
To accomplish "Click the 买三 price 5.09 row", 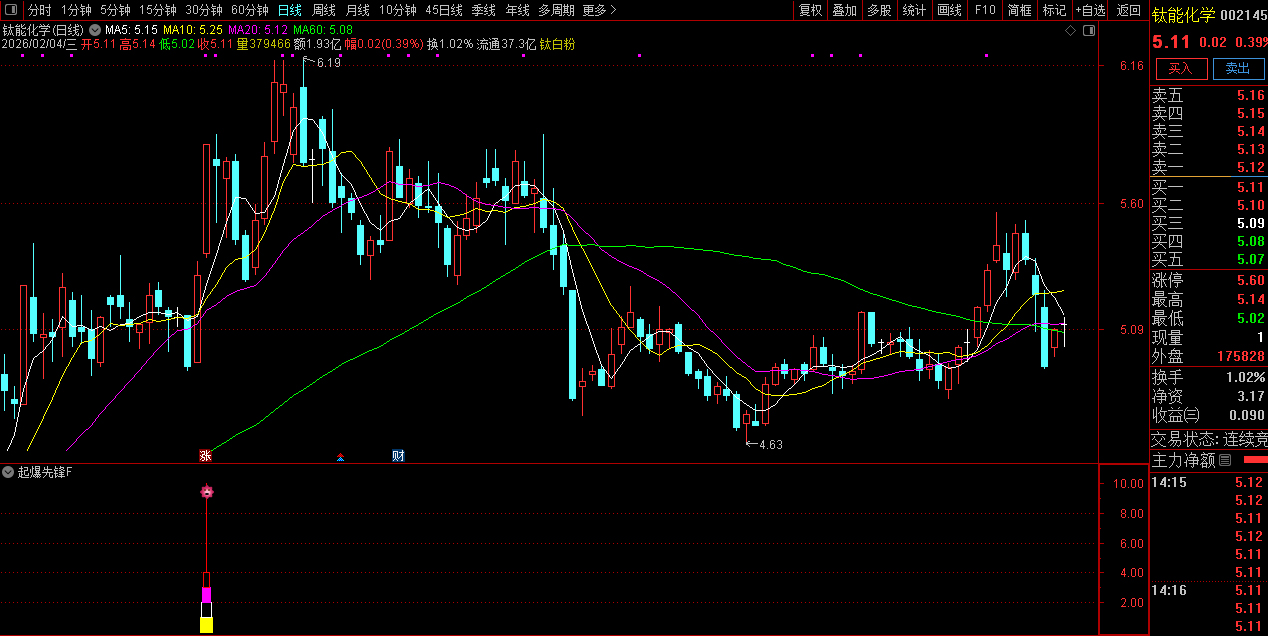I will tap(1208, 223).
